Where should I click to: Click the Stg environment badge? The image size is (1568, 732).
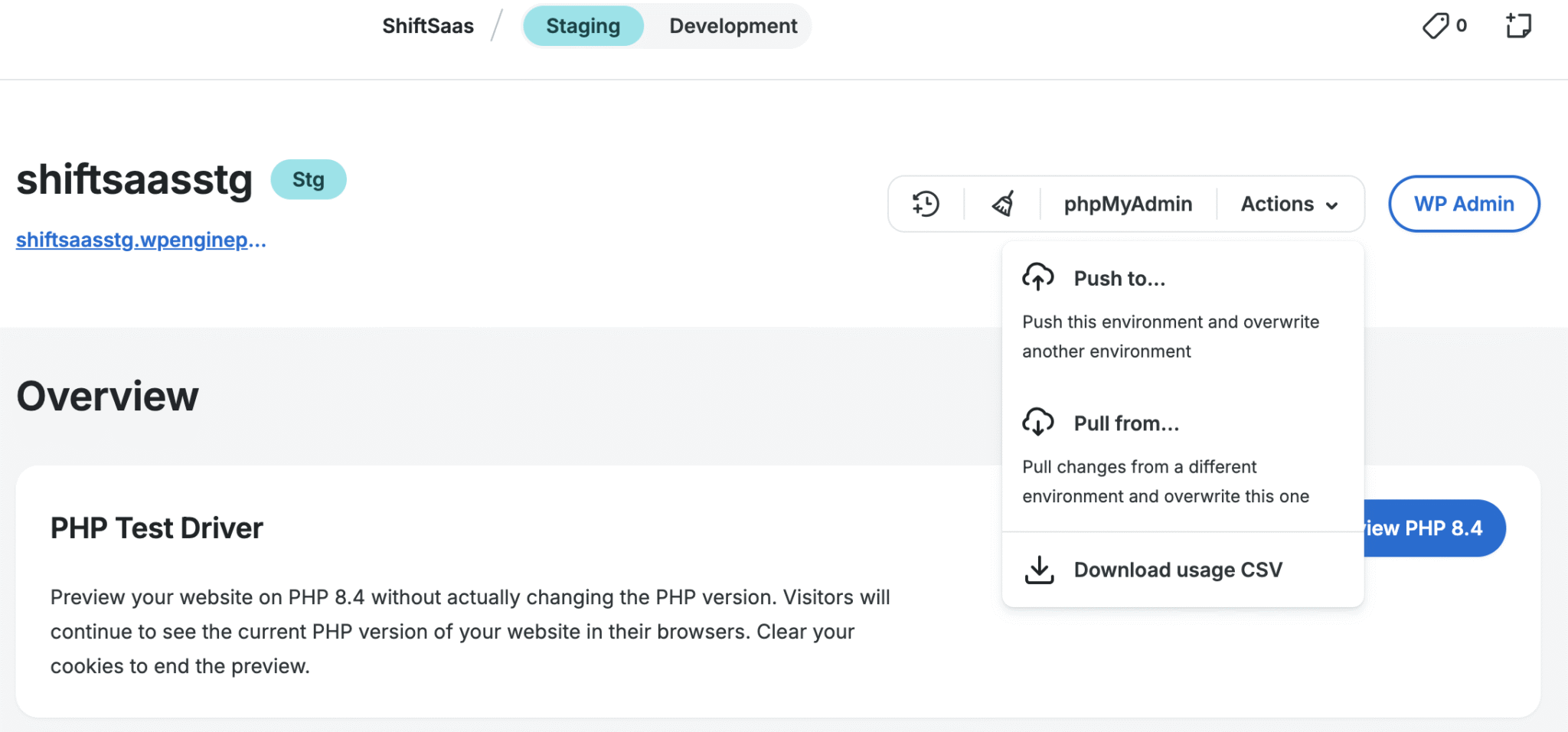(x=309, y=180)
